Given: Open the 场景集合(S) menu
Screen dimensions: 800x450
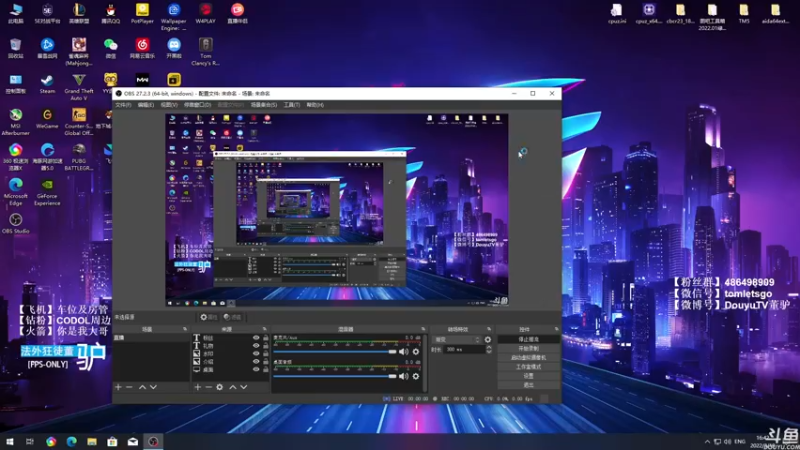Looking at the screenshot, I should click(x=264, y=105).
